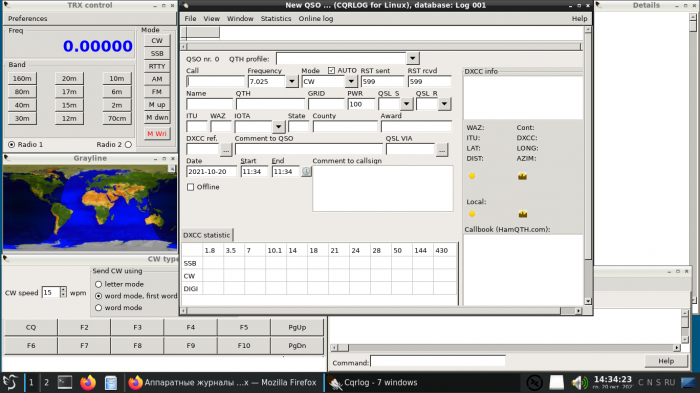Screen dimensions: 700x393
Task: Open the start menu icon in taskbar
Action: (11, 383)
